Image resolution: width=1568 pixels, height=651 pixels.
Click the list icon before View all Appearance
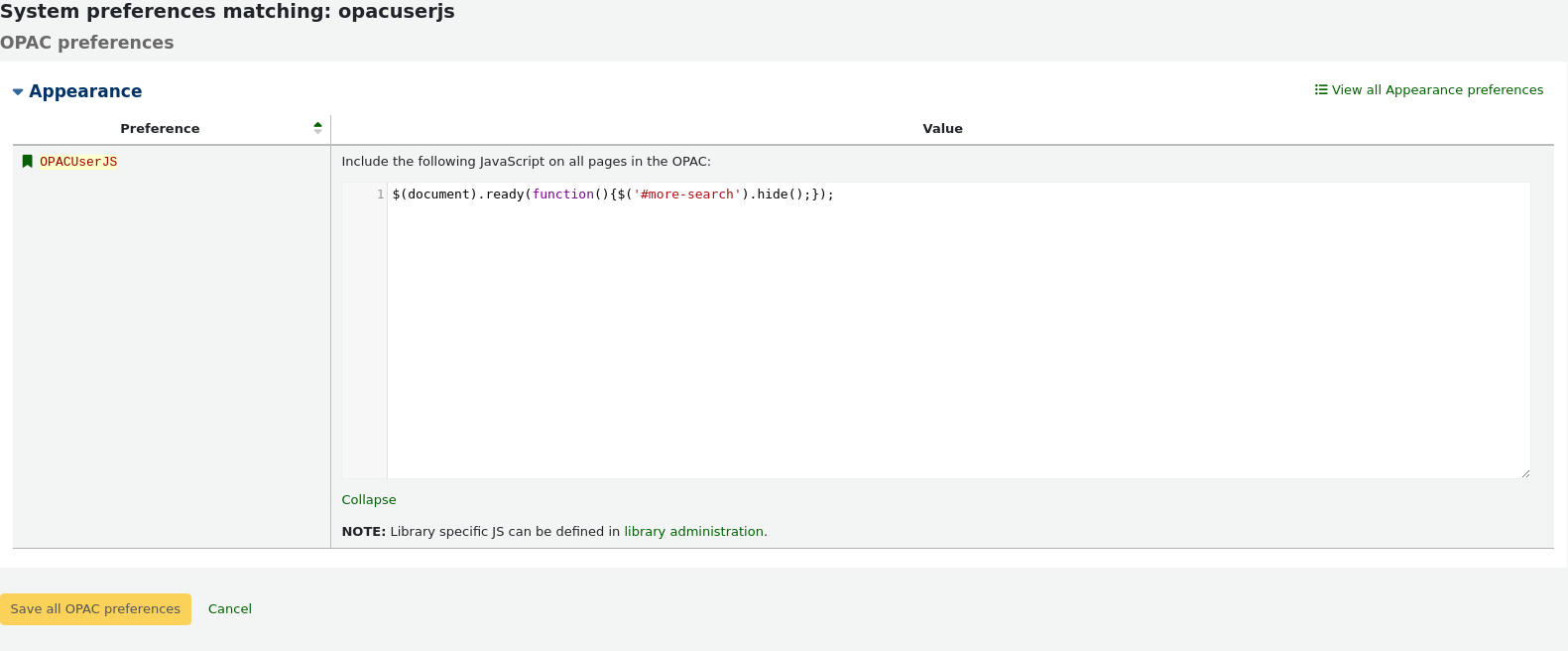click(x=1321, y=89)
